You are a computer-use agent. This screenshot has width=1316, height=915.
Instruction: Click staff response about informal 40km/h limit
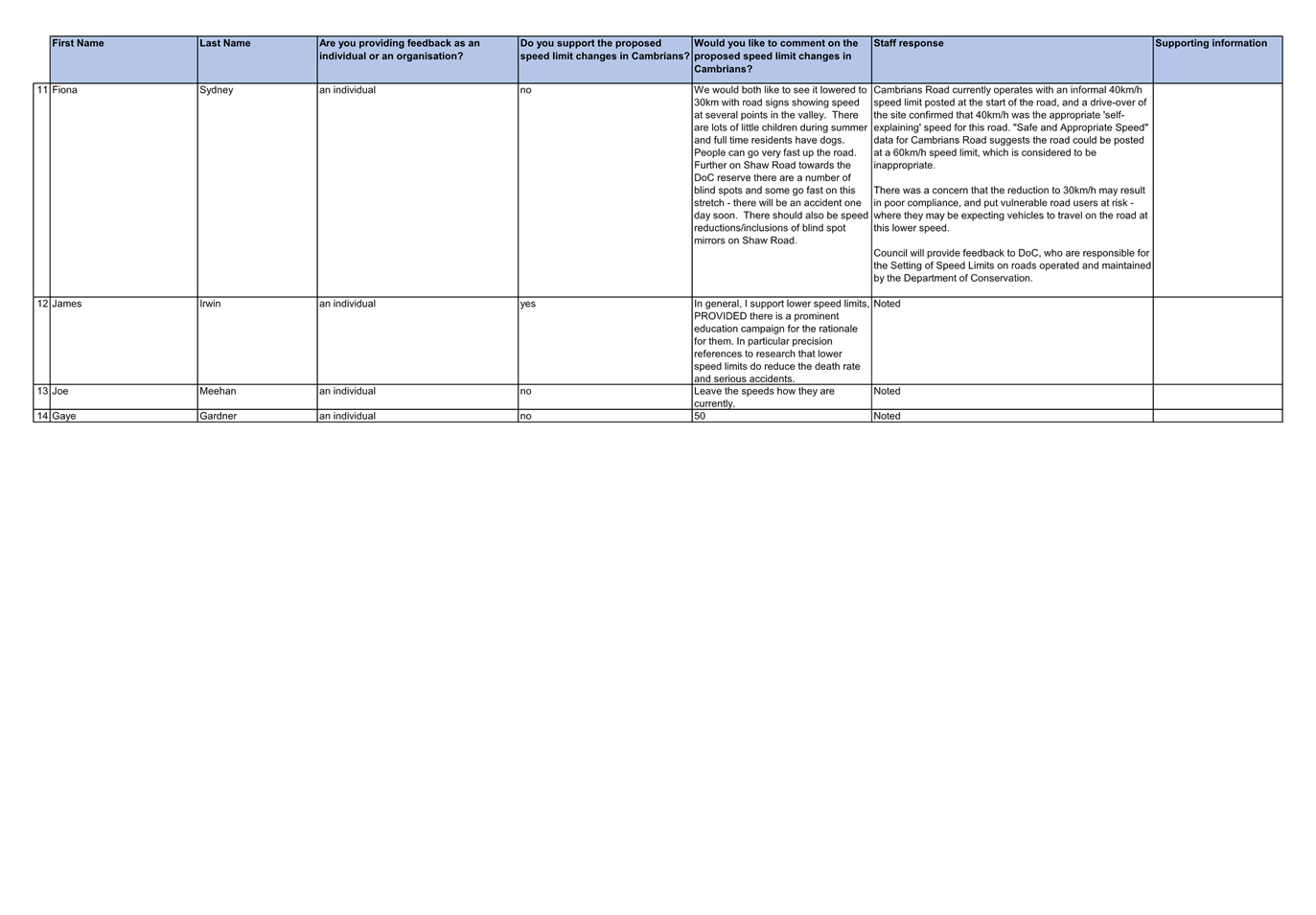point(1011,127)
